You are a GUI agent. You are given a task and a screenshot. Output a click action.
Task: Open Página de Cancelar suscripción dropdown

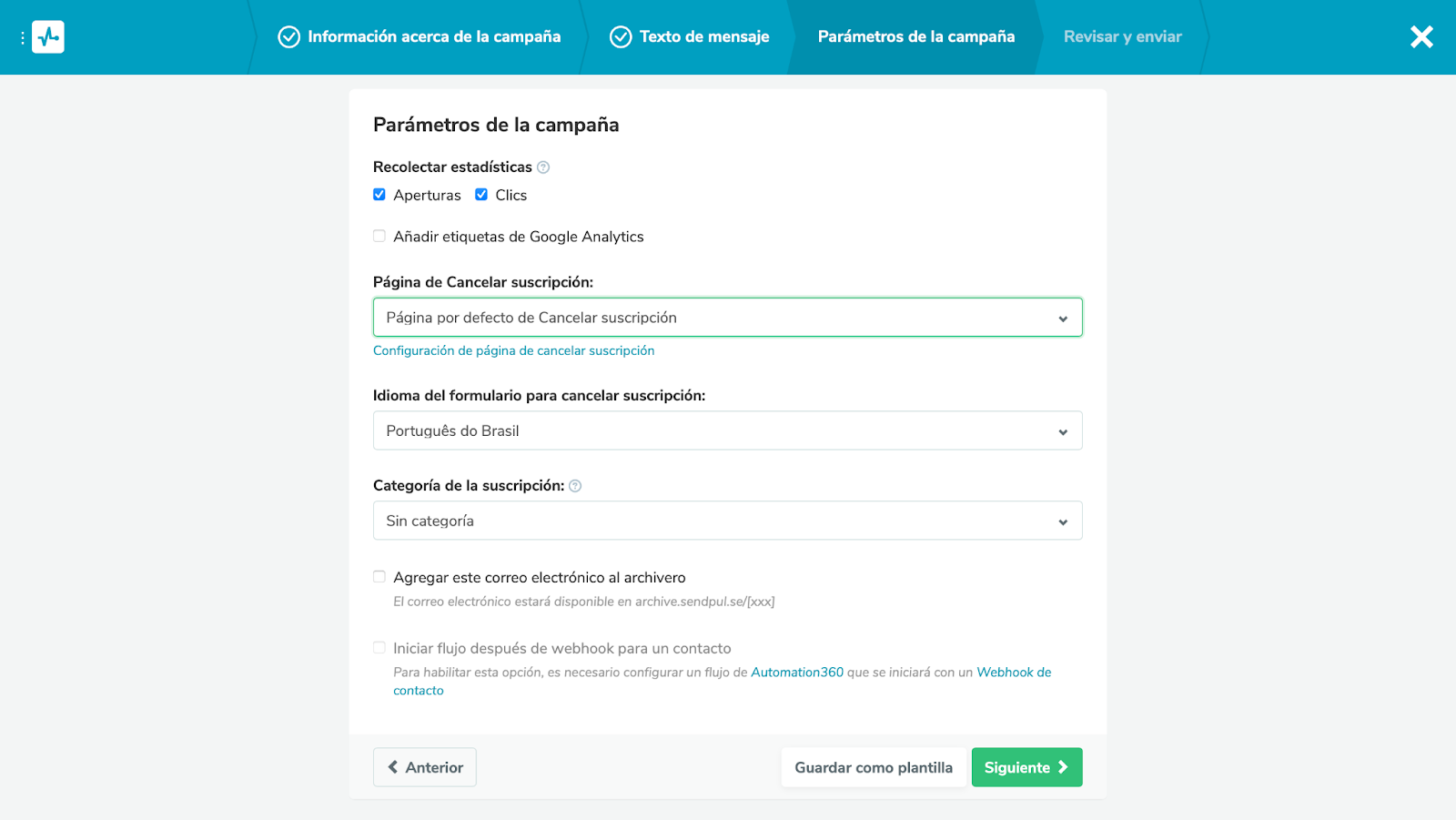click(x=727, y=318)
